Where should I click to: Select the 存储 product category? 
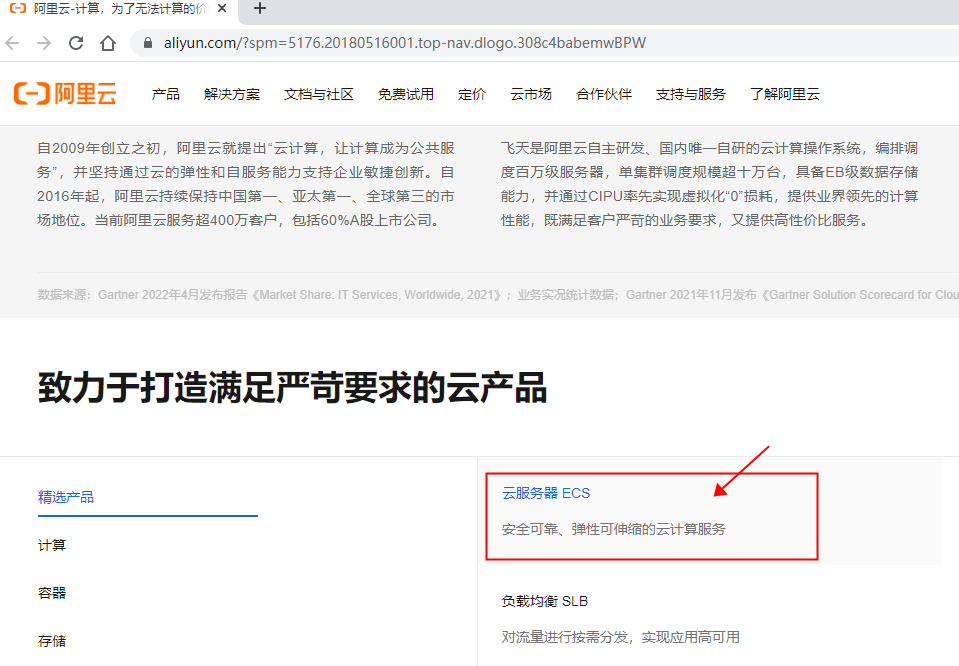click(52, 641)
